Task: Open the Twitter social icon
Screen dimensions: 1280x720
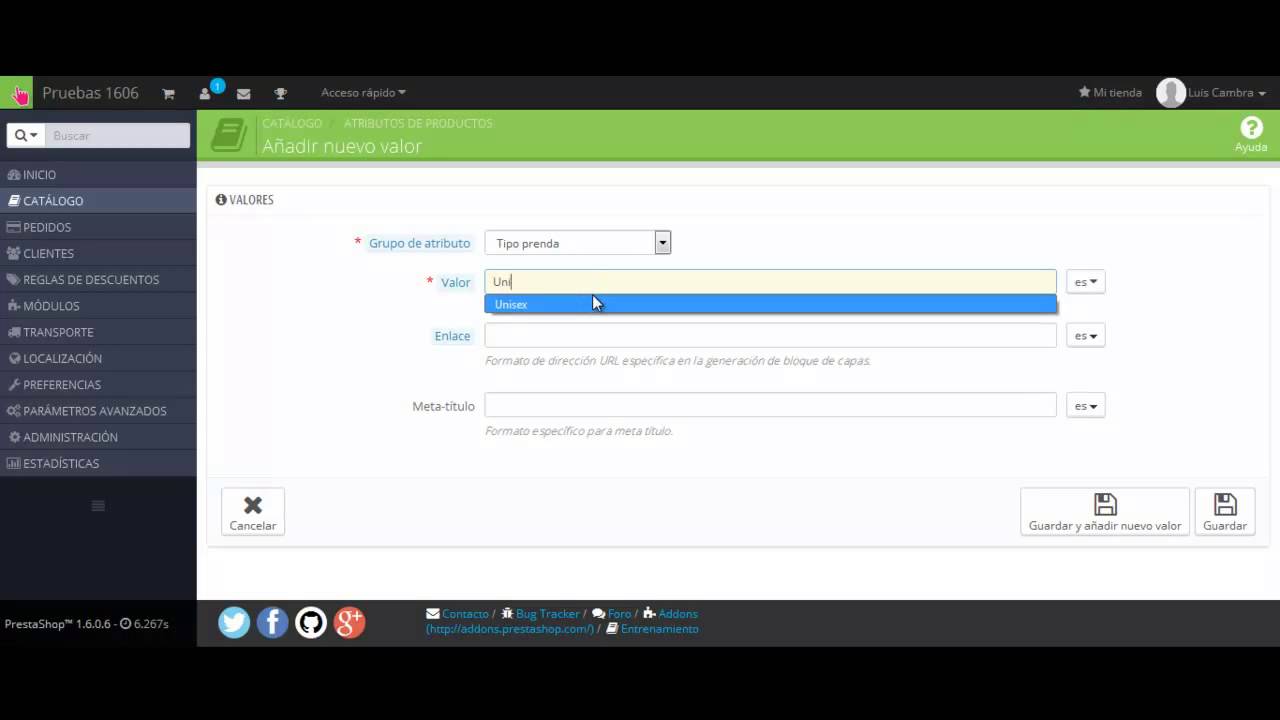Action: click(x=234, y=622)
